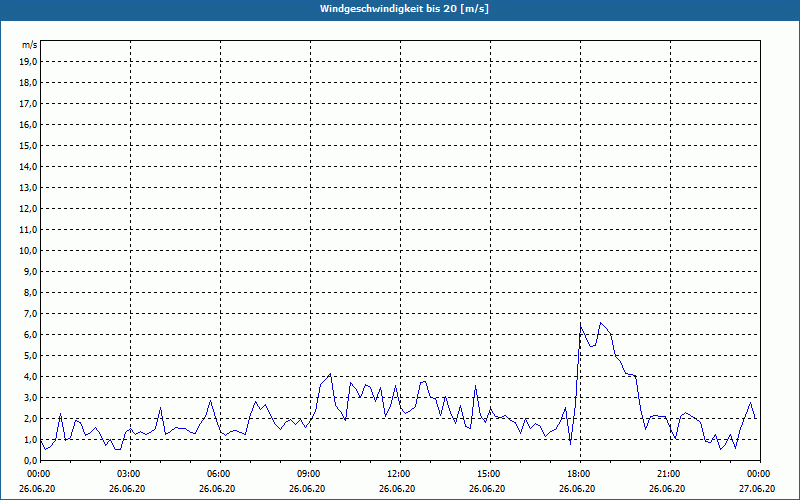Click the 19,0 y-axis label
This screenshot has height=500, width=800.
point(28,62)
